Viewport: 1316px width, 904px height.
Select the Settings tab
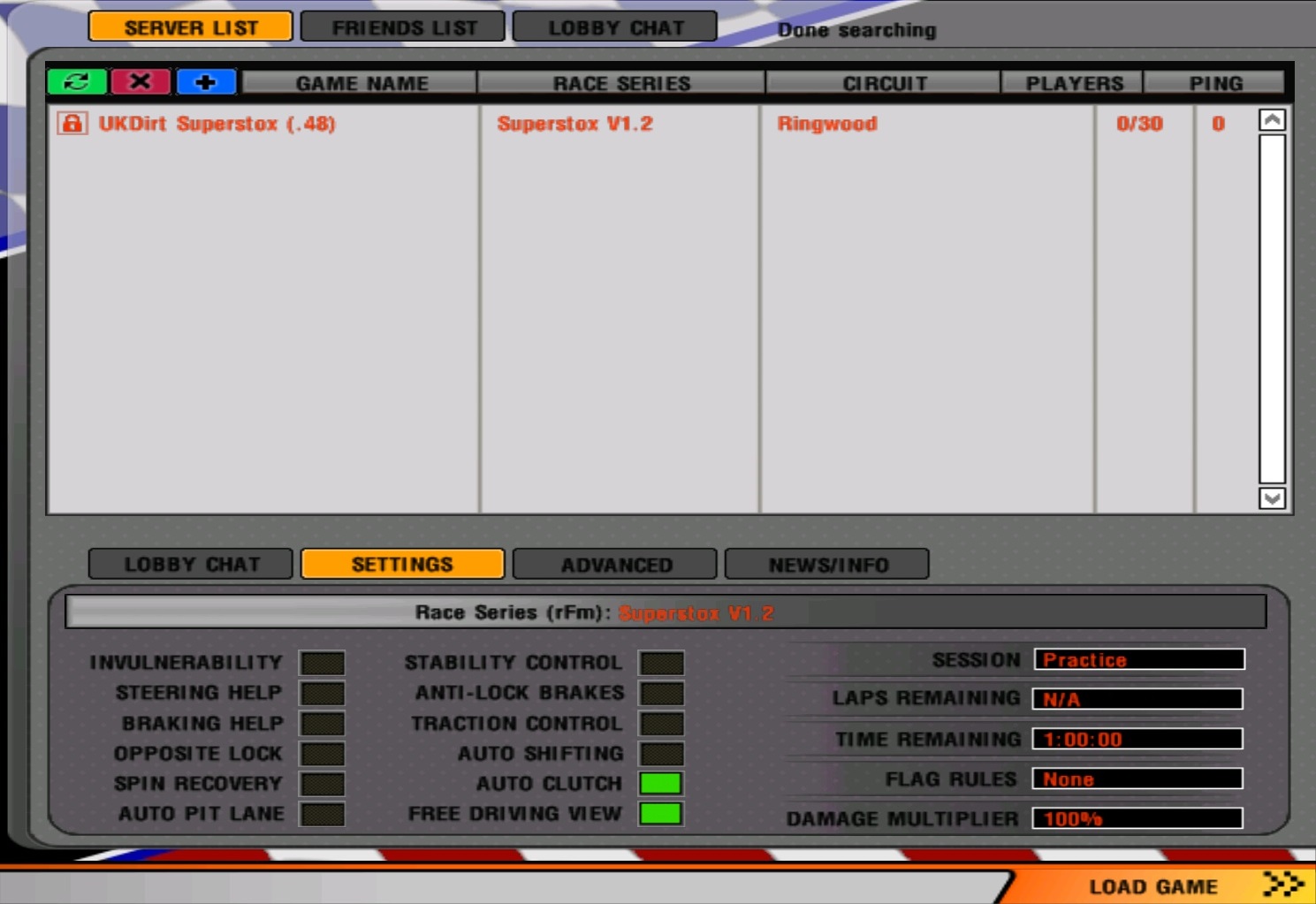pos(403,564)
